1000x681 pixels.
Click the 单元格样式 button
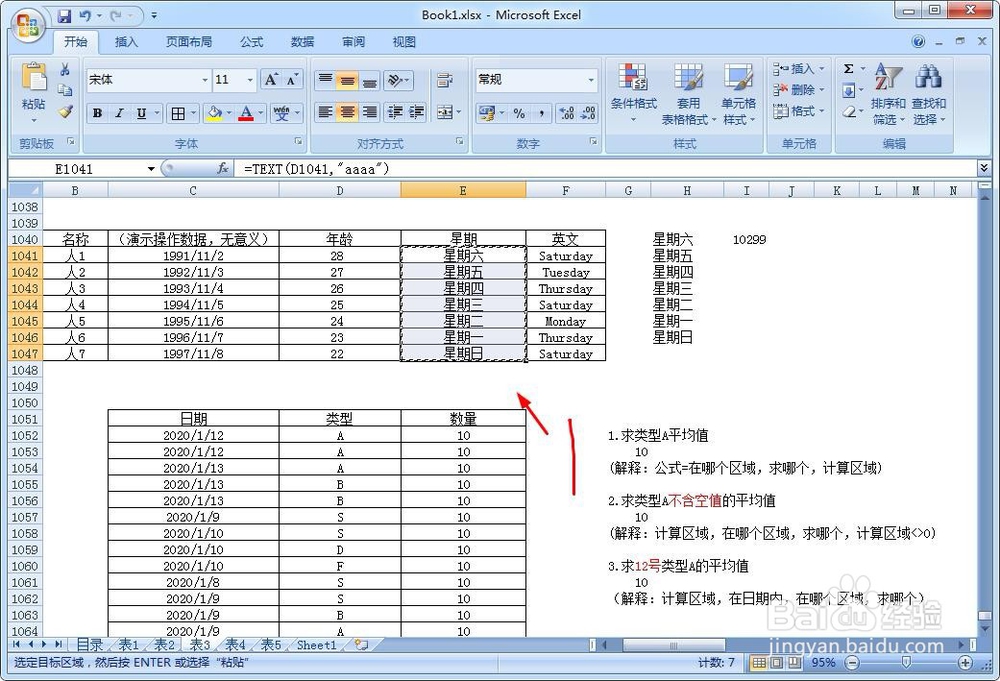[x=740, y=95]
